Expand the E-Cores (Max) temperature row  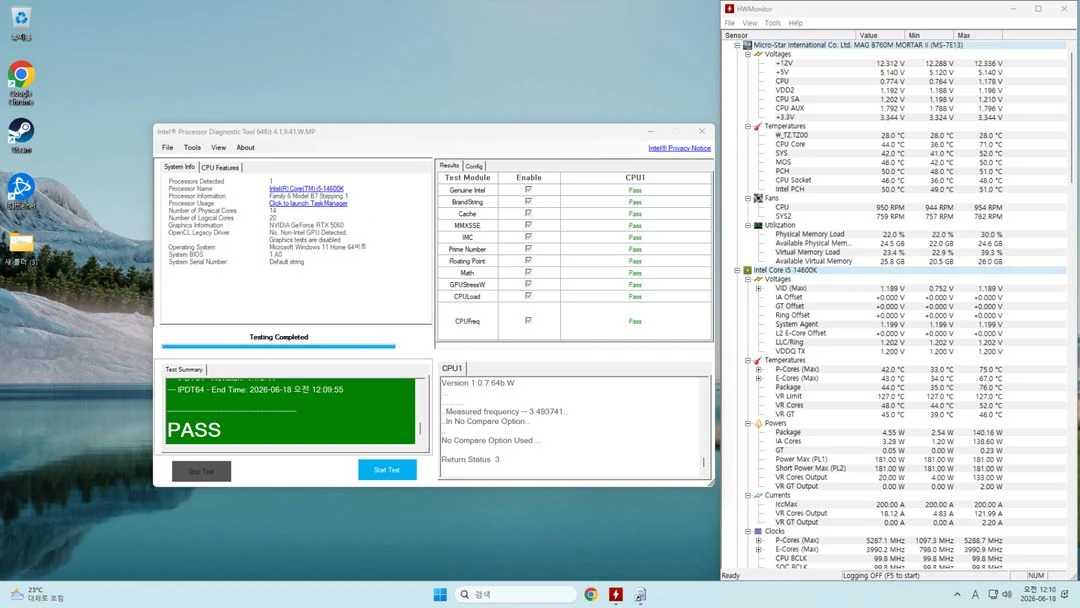point(759,378)
